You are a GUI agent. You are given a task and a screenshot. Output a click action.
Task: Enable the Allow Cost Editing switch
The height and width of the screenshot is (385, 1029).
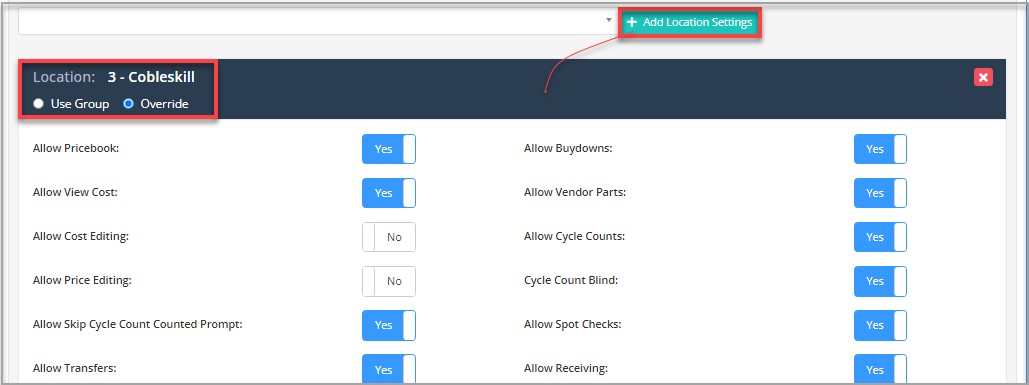point(388,237)
